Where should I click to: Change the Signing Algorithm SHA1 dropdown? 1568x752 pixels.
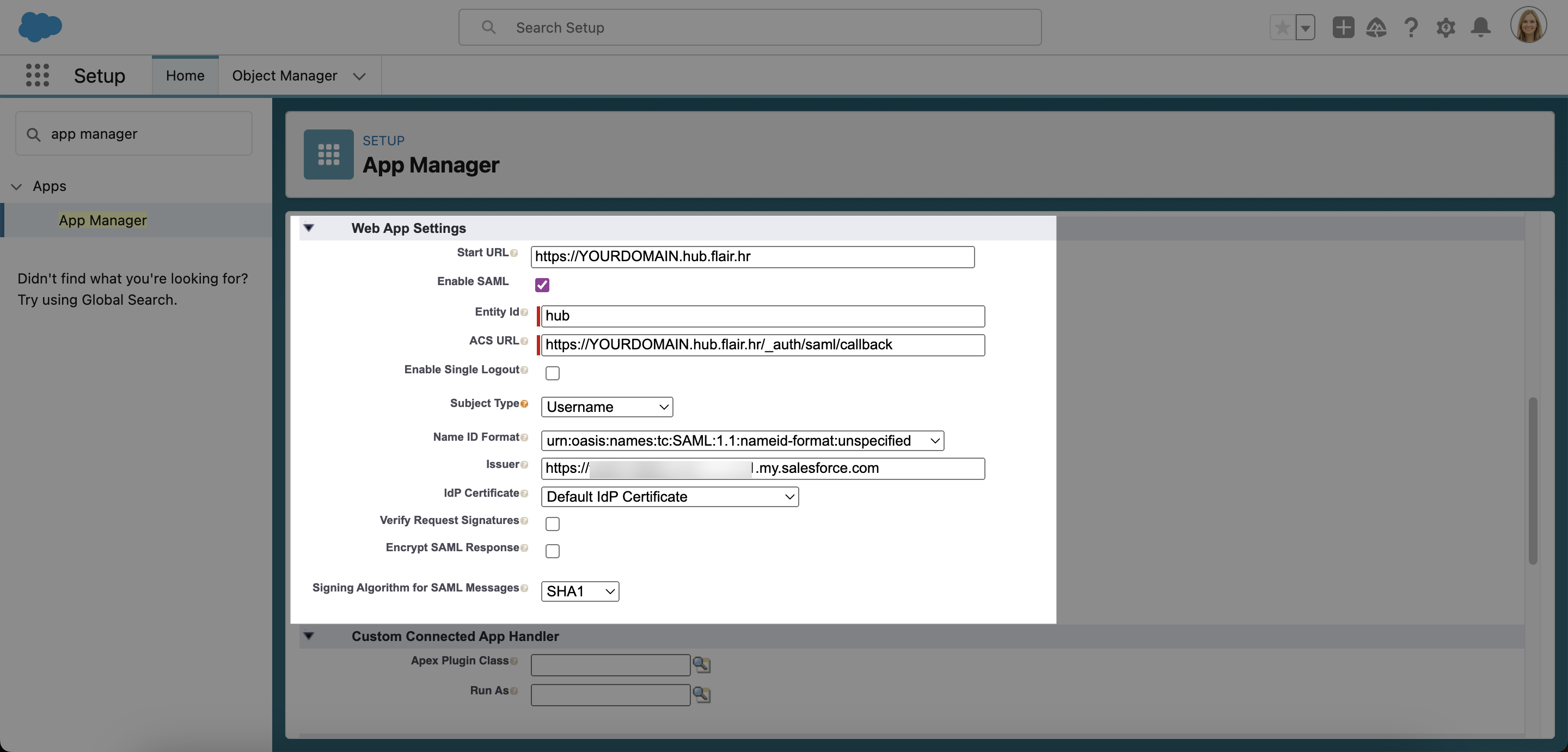pyautogui.click(x=579, y=591)
